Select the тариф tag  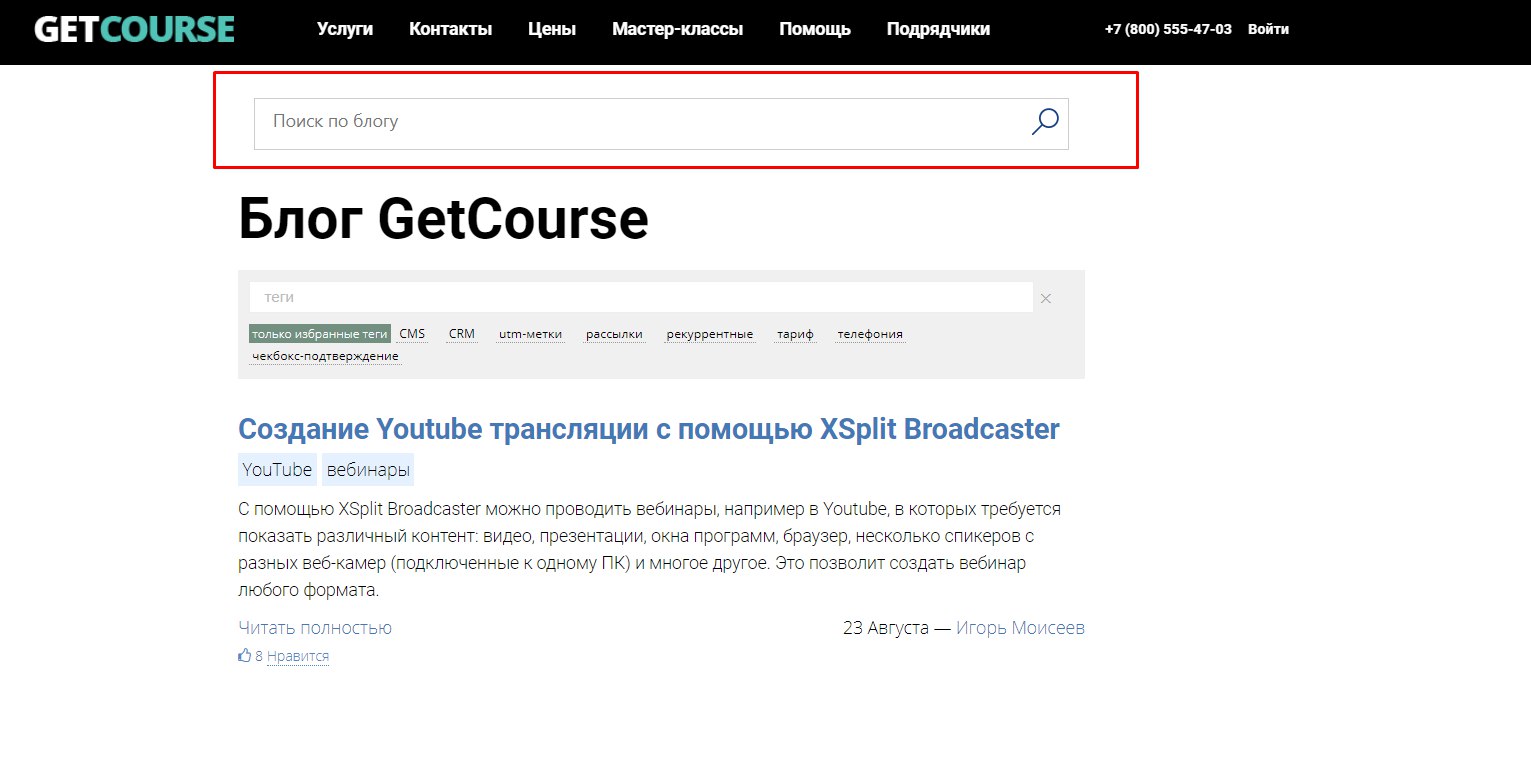tap(796, 334)
